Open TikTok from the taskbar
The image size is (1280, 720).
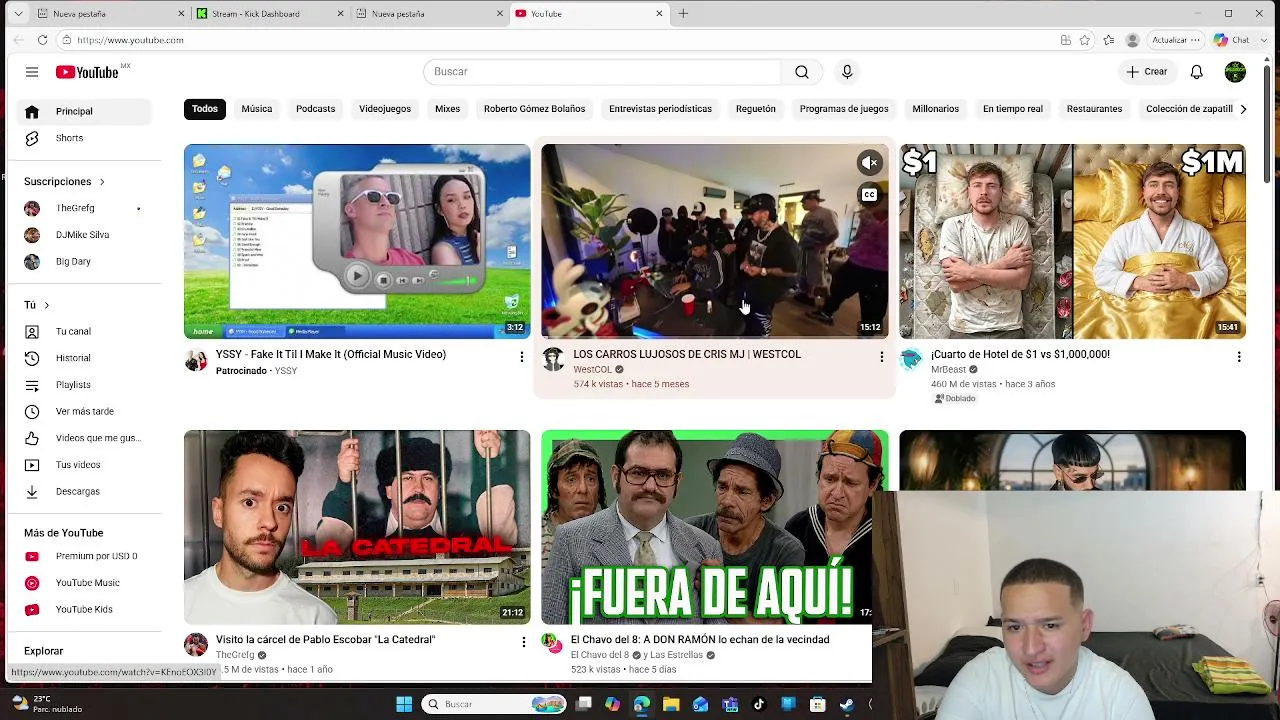click(759, 704)
